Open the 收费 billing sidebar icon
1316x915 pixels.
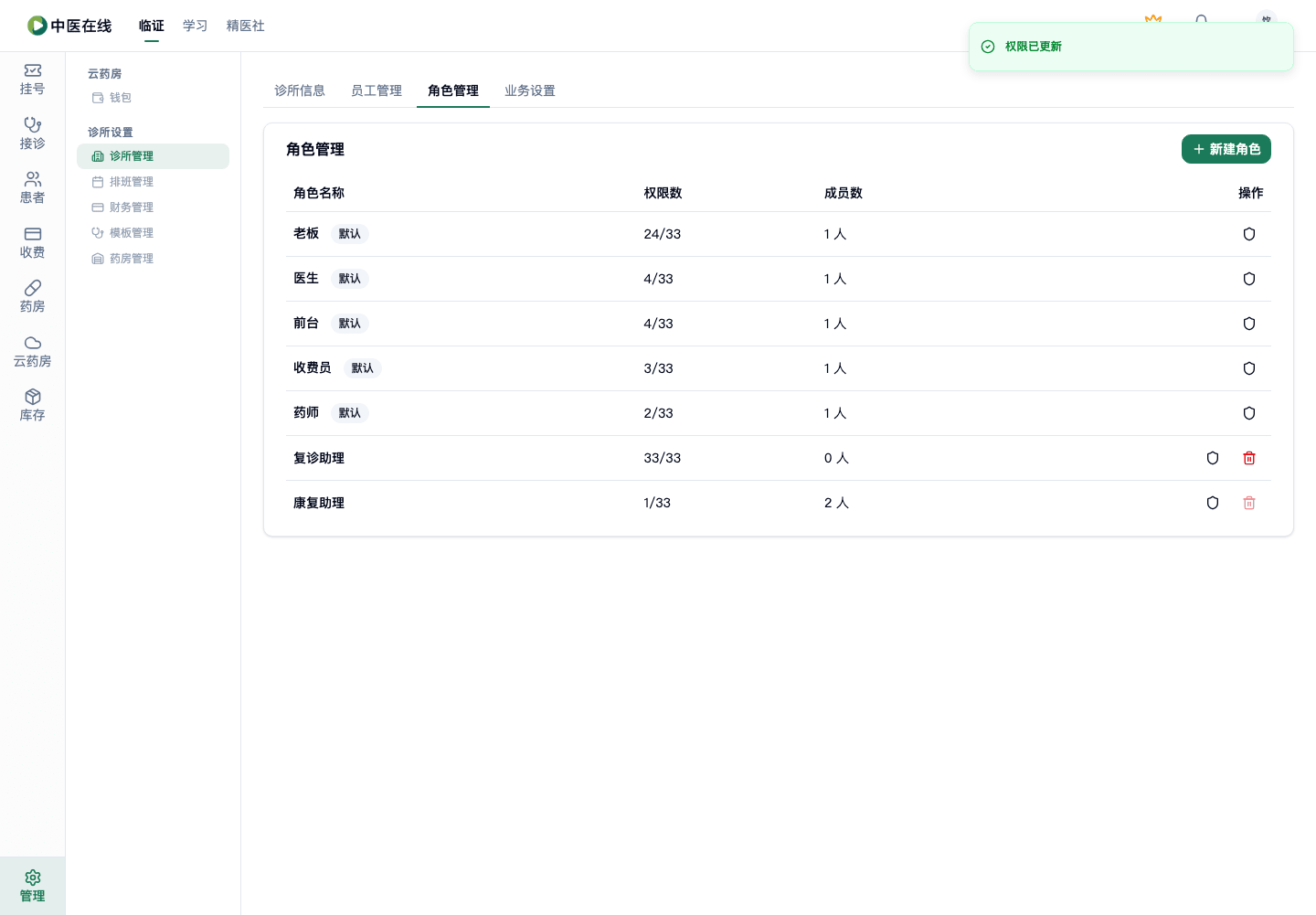pos(32,243)
